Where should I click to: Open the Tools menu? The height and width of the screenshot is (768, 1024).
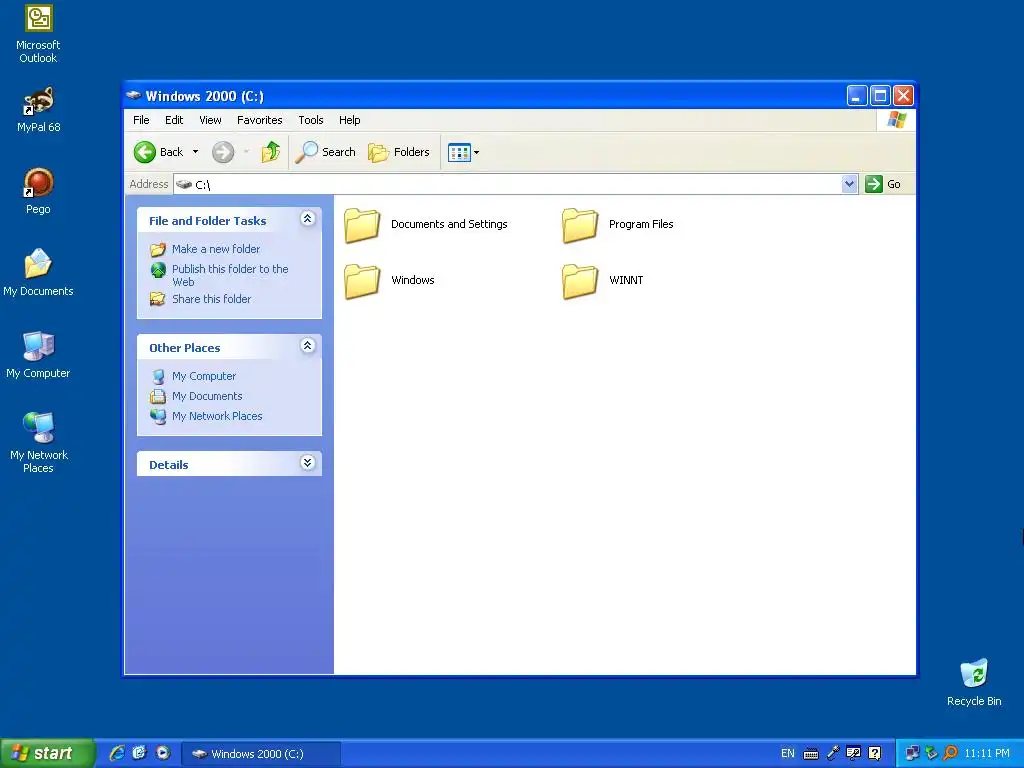click(x=311, y=120)
